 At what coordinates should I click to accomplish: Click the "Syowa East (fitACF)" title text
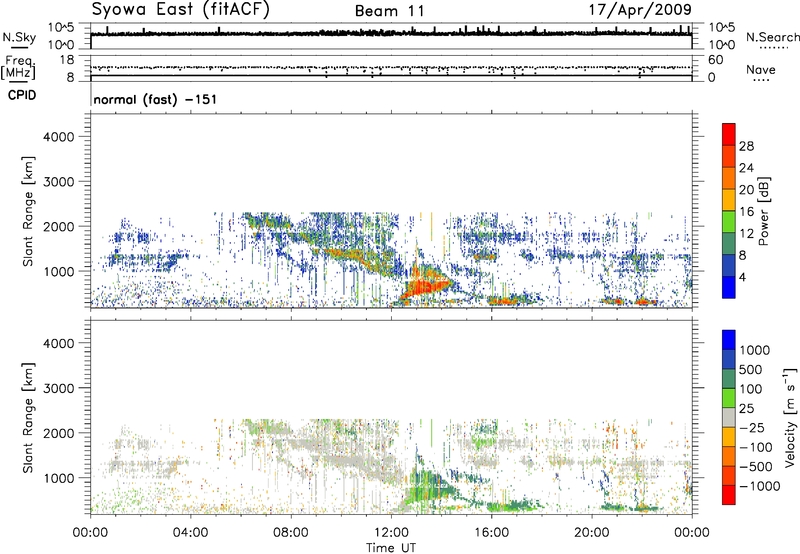click(180, 10)
